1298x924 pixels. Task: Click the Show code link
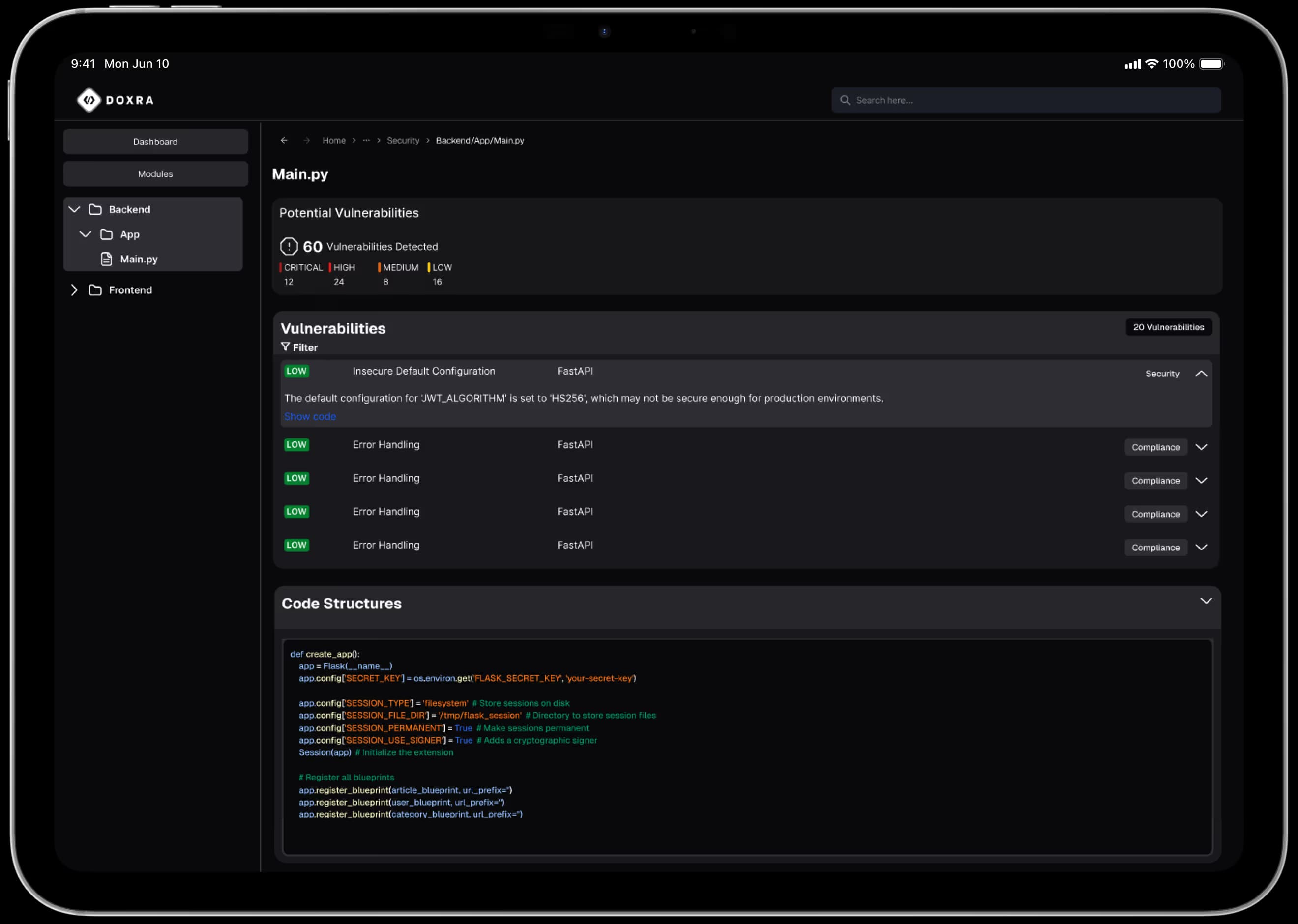point(310,416)
